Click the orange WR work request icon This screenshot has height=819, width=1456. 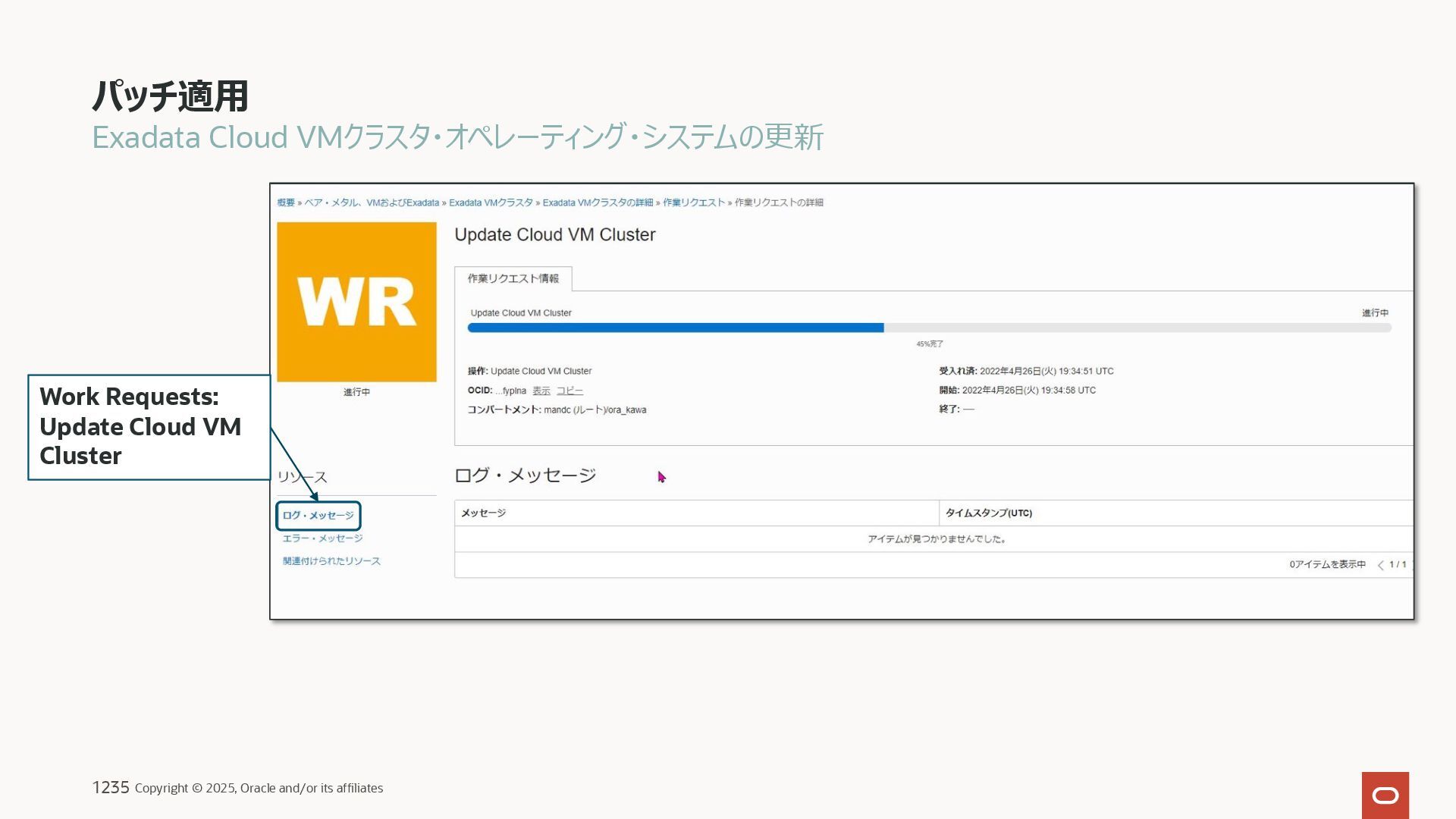coord(356,302)
